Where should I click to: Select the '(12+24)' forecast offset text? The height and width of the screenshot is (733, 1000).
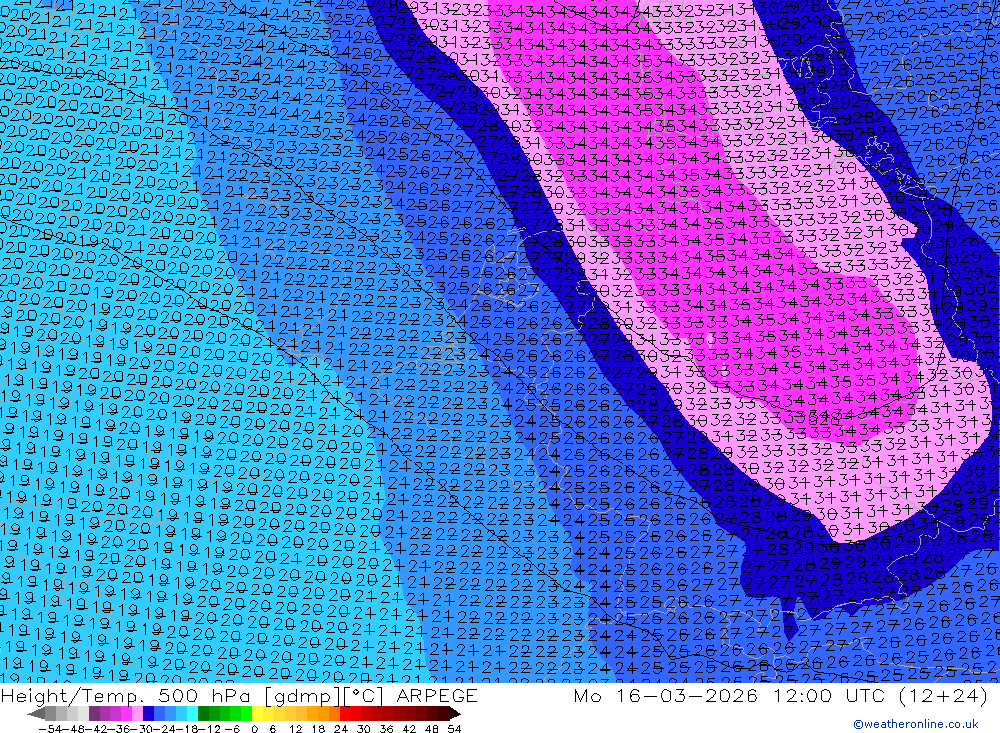pyautogui.click(x=944, y=695)
